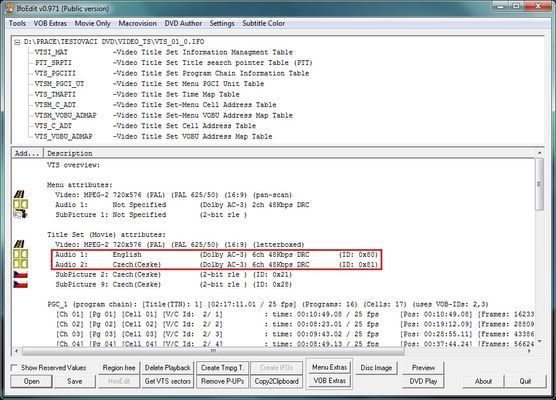
Task: Click the Add... column header
Action: (27, 153)
